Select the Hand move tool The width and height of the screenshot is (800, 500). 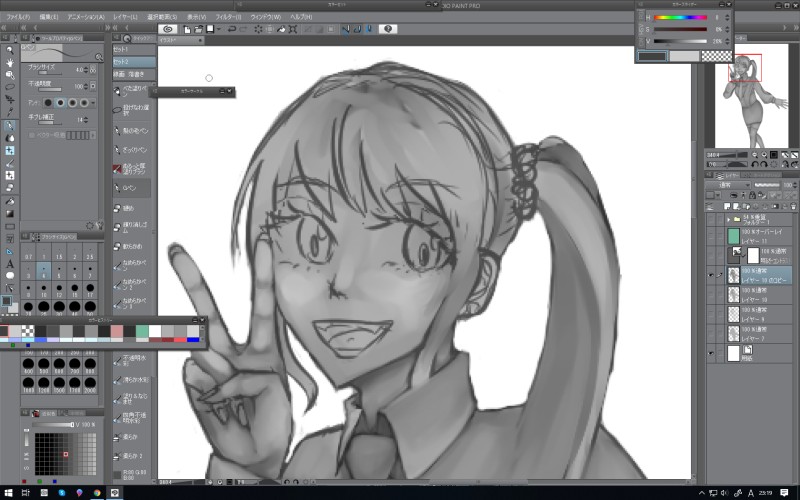(10, 62)
